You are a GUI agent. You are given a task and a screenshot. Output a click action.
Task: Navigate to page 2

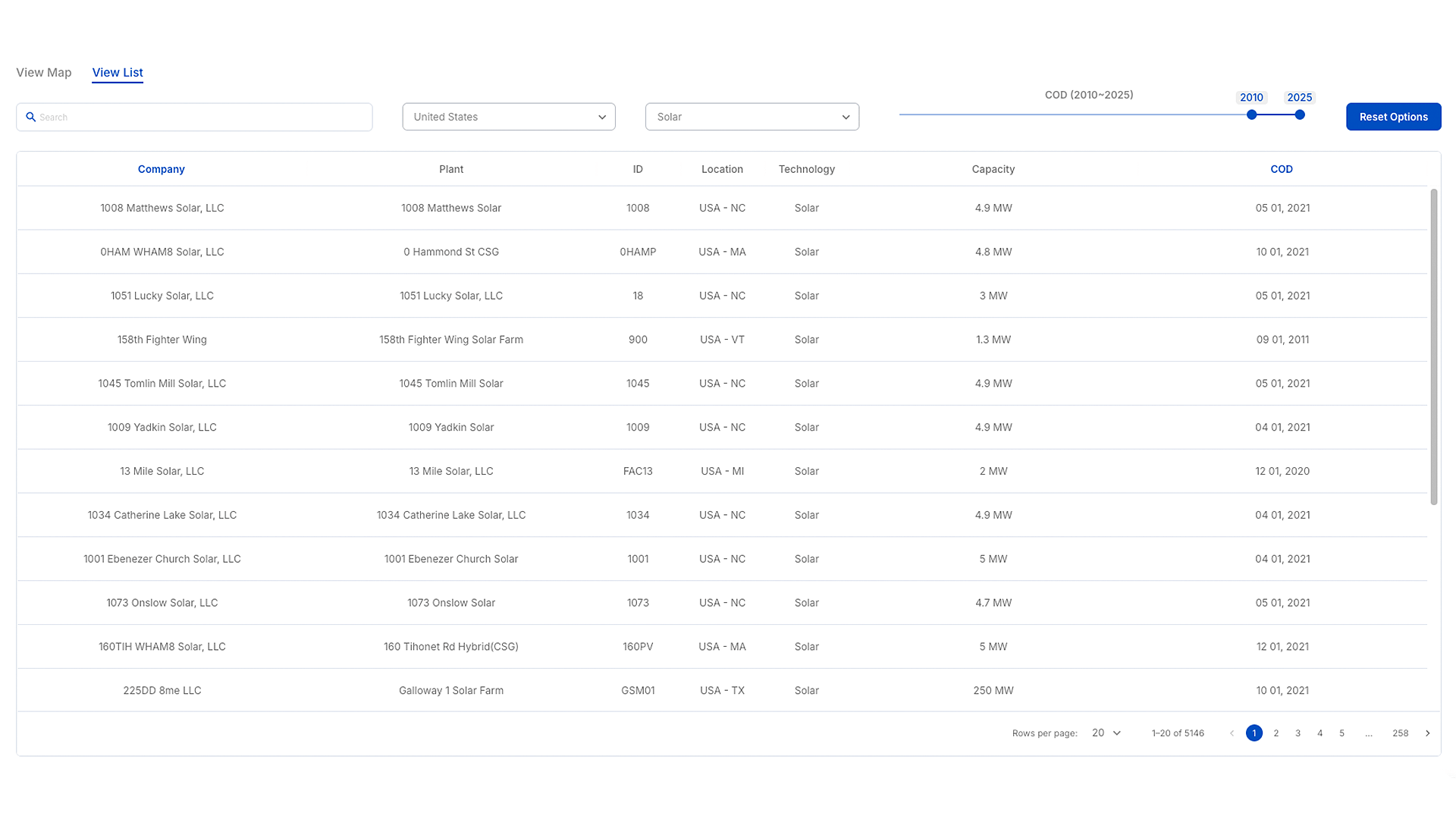point(1276,733)
